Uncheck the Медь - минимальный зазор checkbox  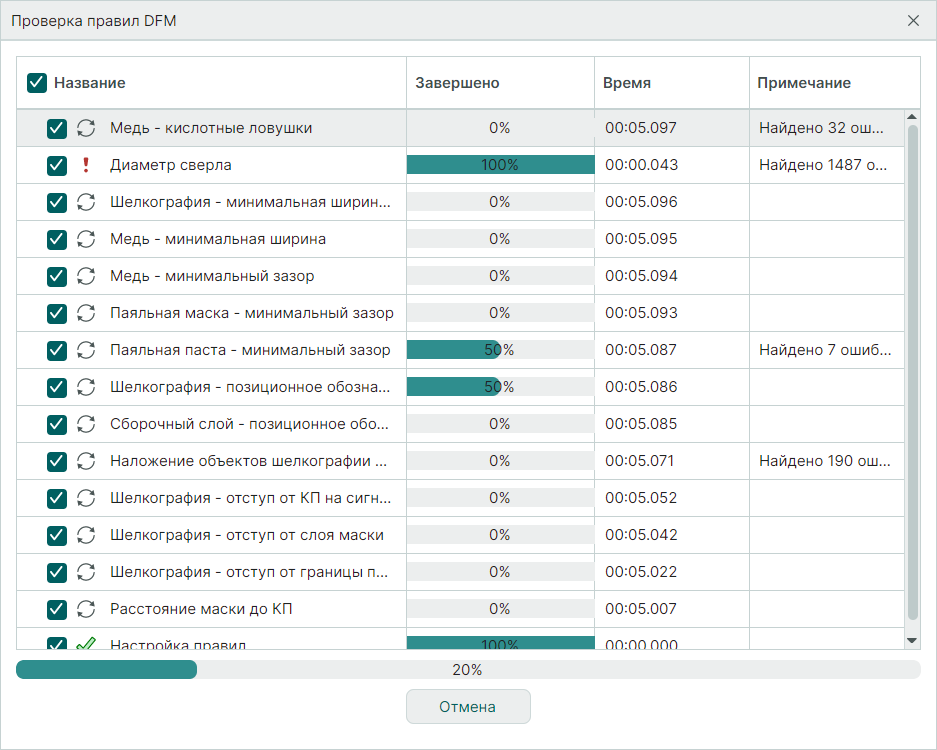click(x=57, y=276)
